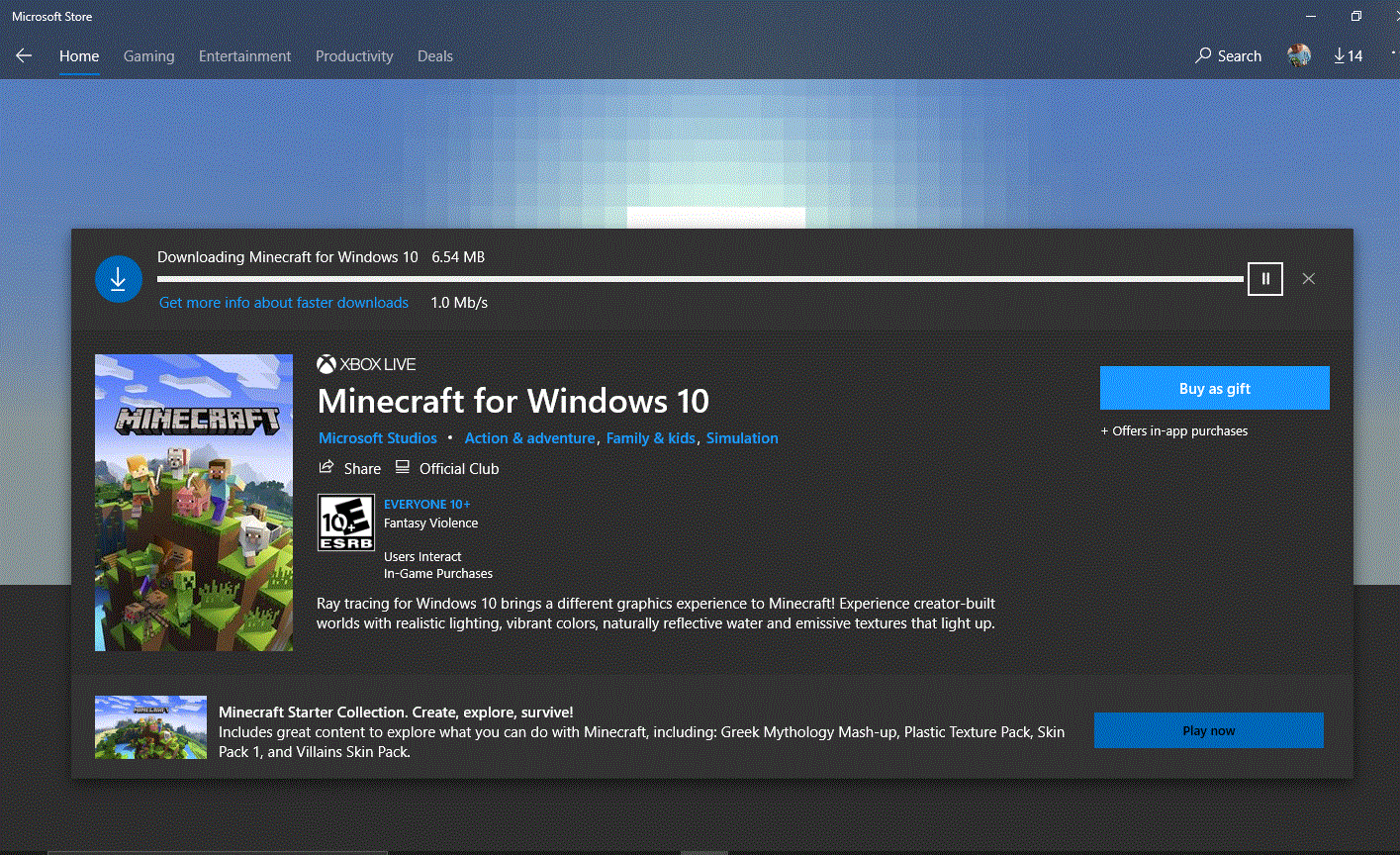Click the Play now button
This screenshot has height=855, width=1400.
[1209, 730]
